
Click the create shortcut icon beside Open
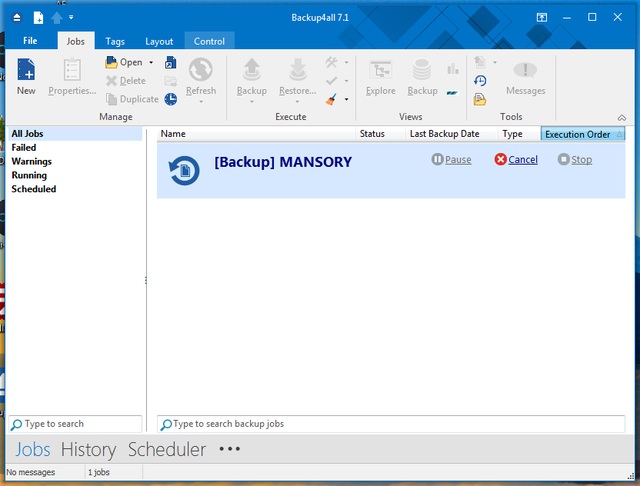171,63
